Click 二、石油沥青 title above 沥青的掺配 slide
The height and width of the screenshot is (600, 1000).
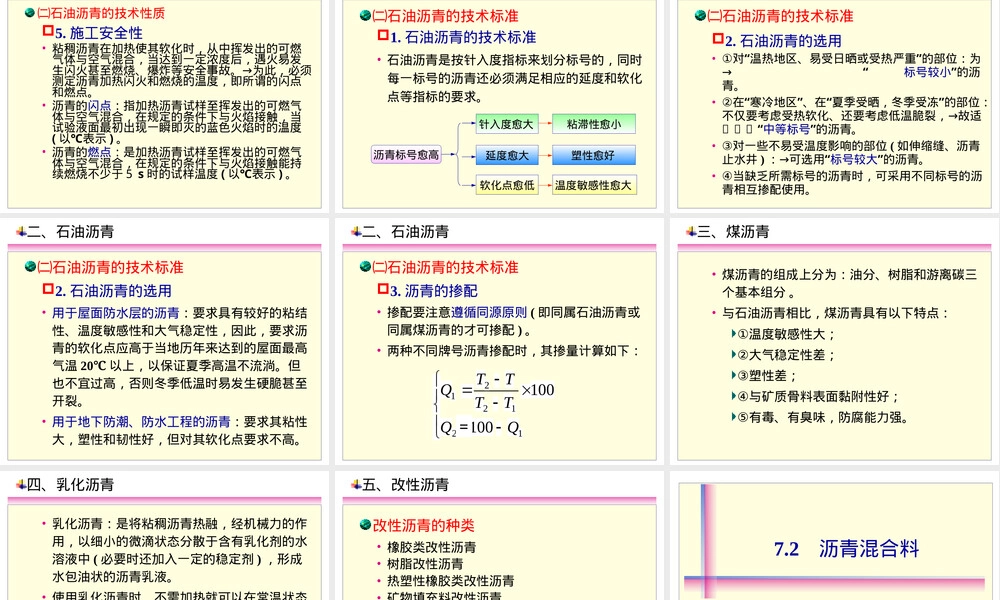(x=405, y=231)
